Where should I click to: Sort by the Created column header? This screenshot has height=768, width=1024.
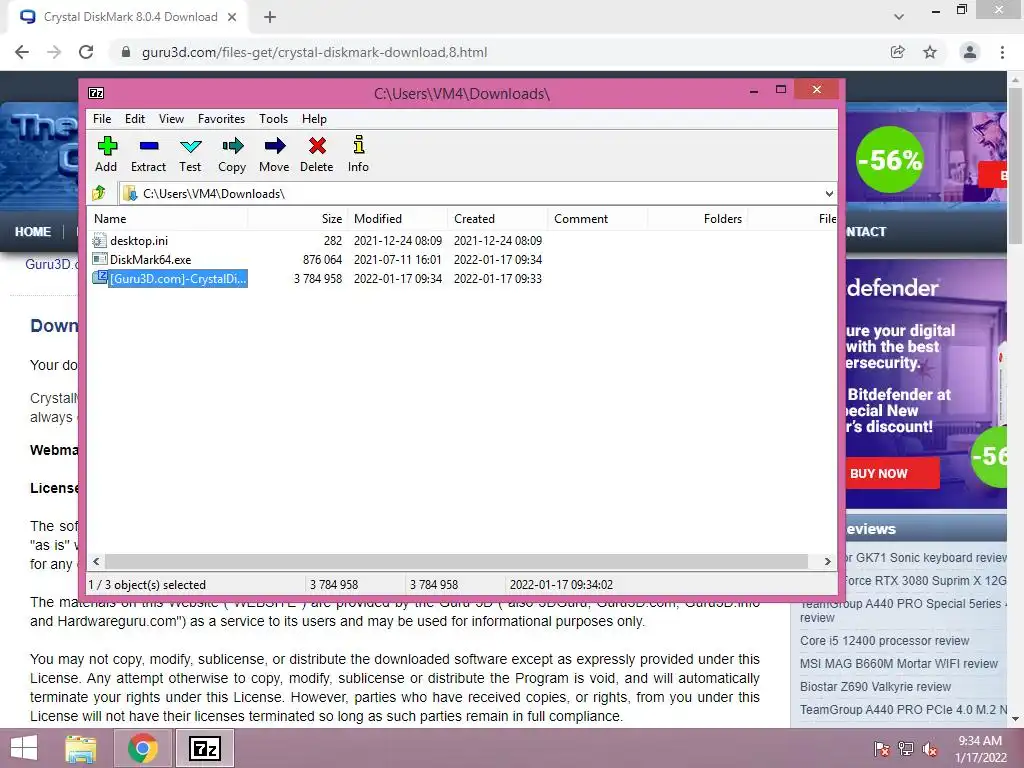pos(498,219)
